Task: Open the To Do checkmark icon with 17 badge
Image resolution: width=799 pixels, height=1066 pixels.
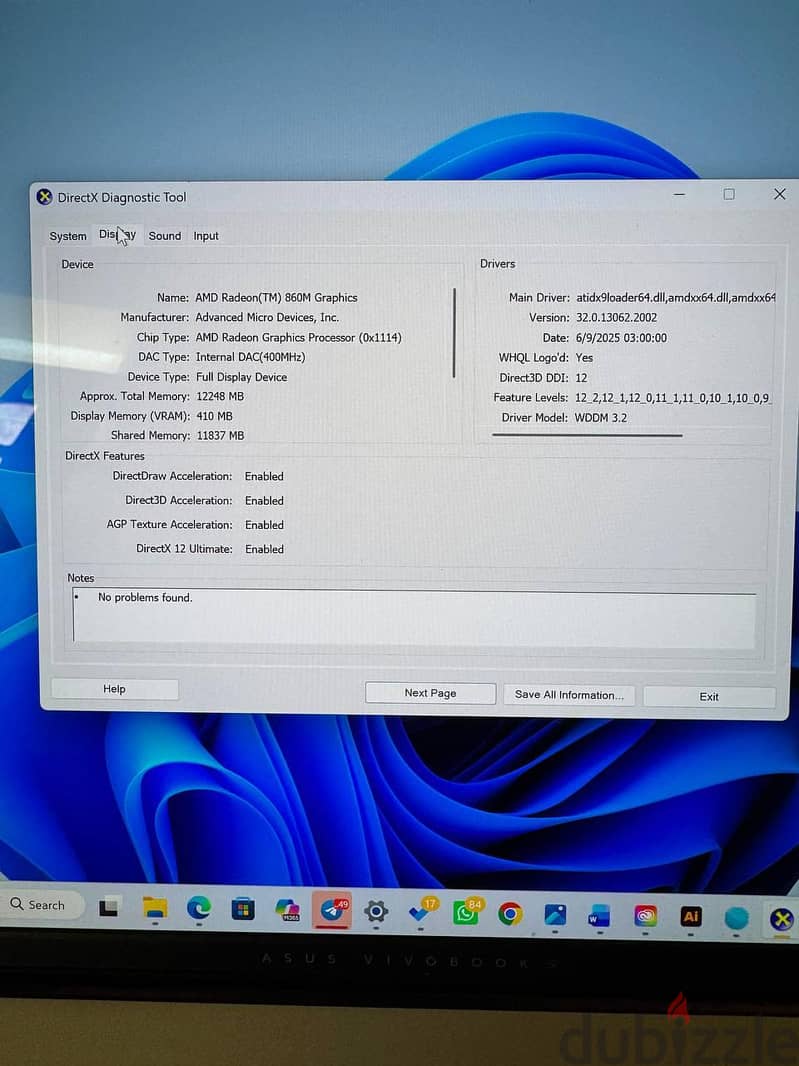Action: [x=422, y=911]
